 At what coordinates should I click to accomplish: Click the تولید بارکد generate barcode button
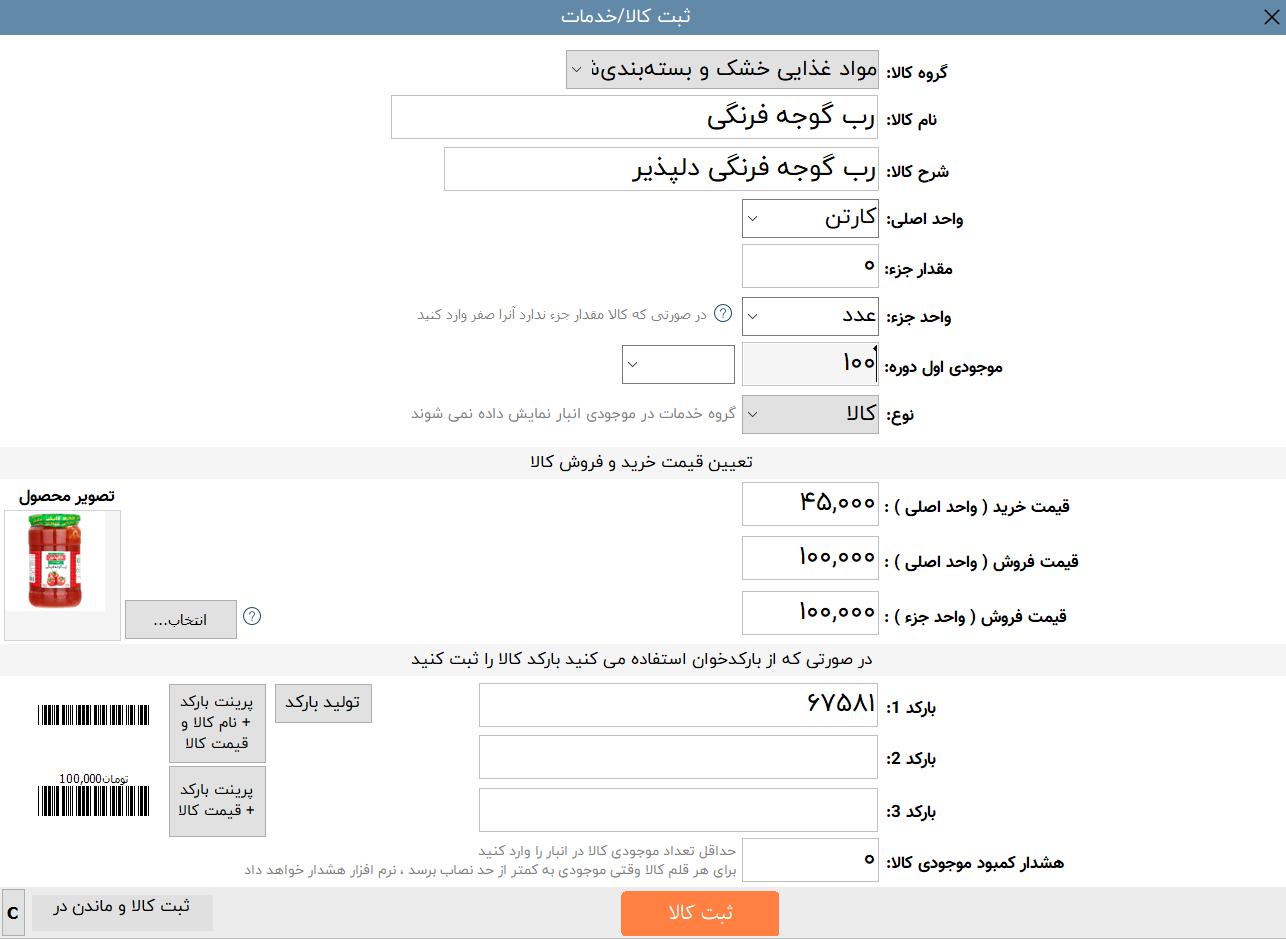coord(323,703)
